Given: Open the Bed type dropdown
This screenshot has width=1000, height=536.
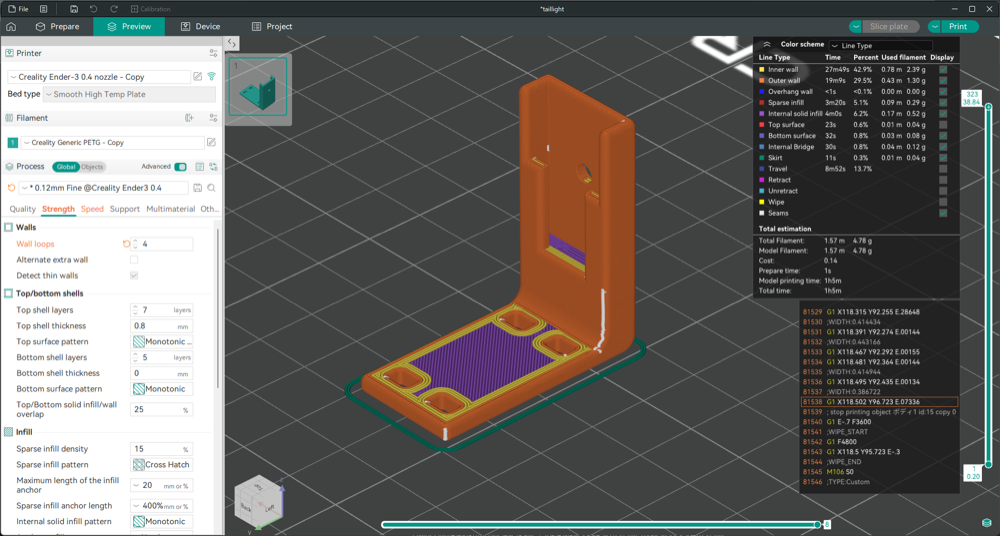Looking at the screenshot, I should click(x=129, y=94).
